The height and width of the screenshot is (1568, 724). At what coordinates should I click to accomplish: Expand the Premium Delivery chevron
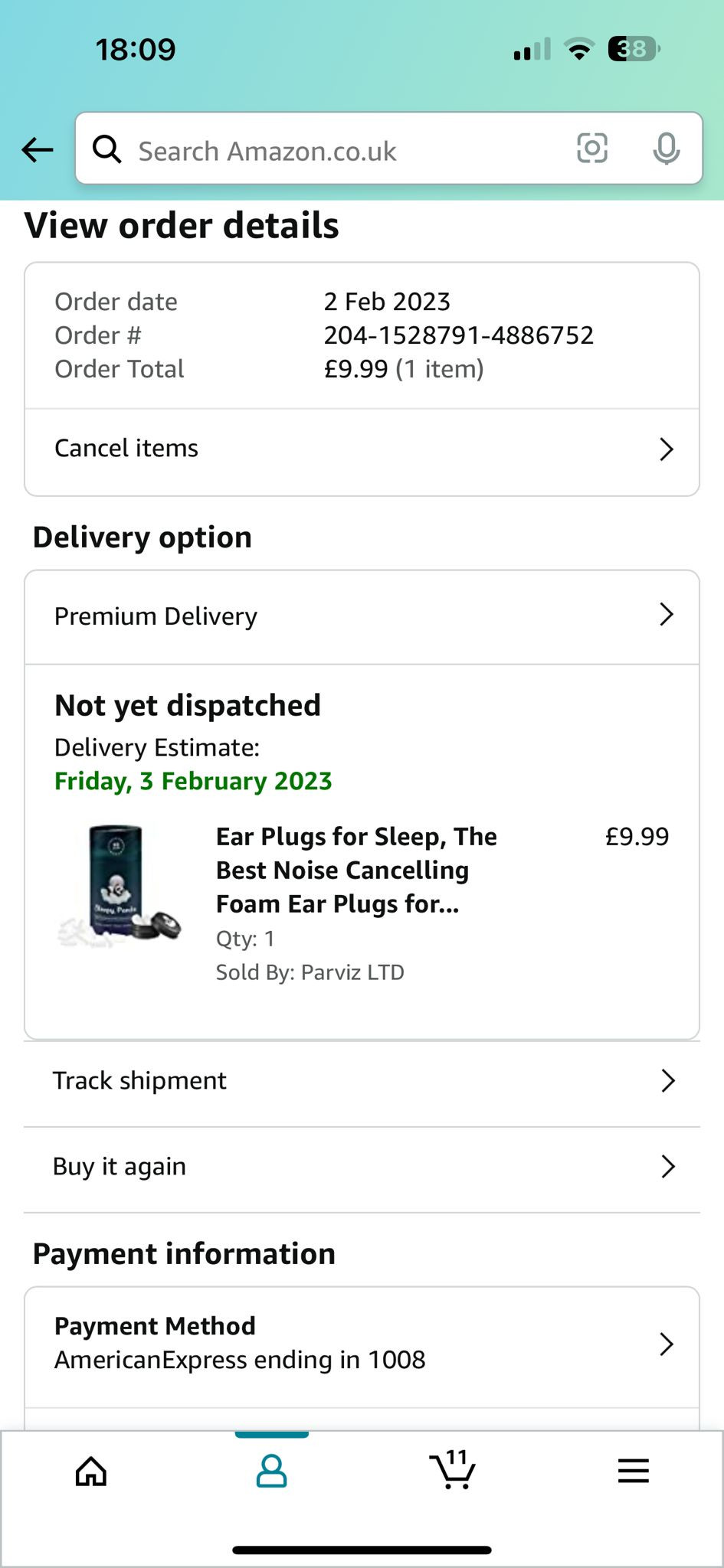click(667, 615)
